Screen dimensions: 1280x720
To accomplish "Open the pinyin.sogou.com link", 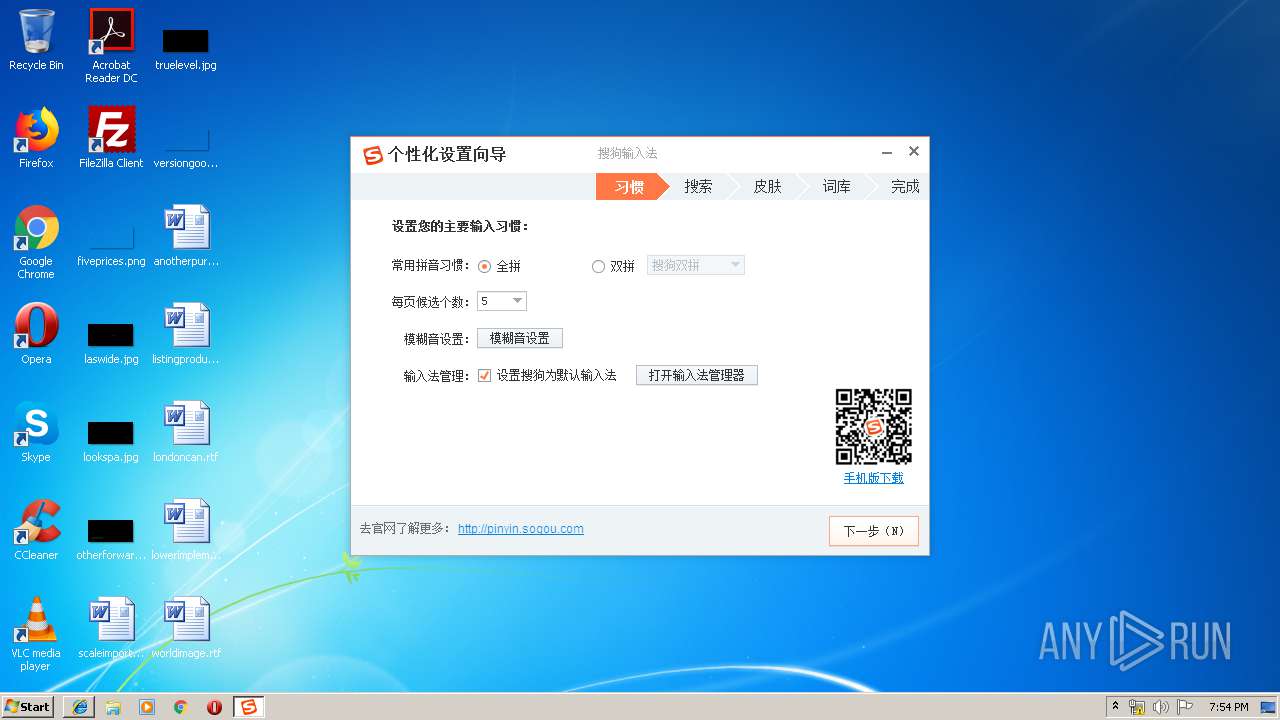I will (x=521, y=529).
